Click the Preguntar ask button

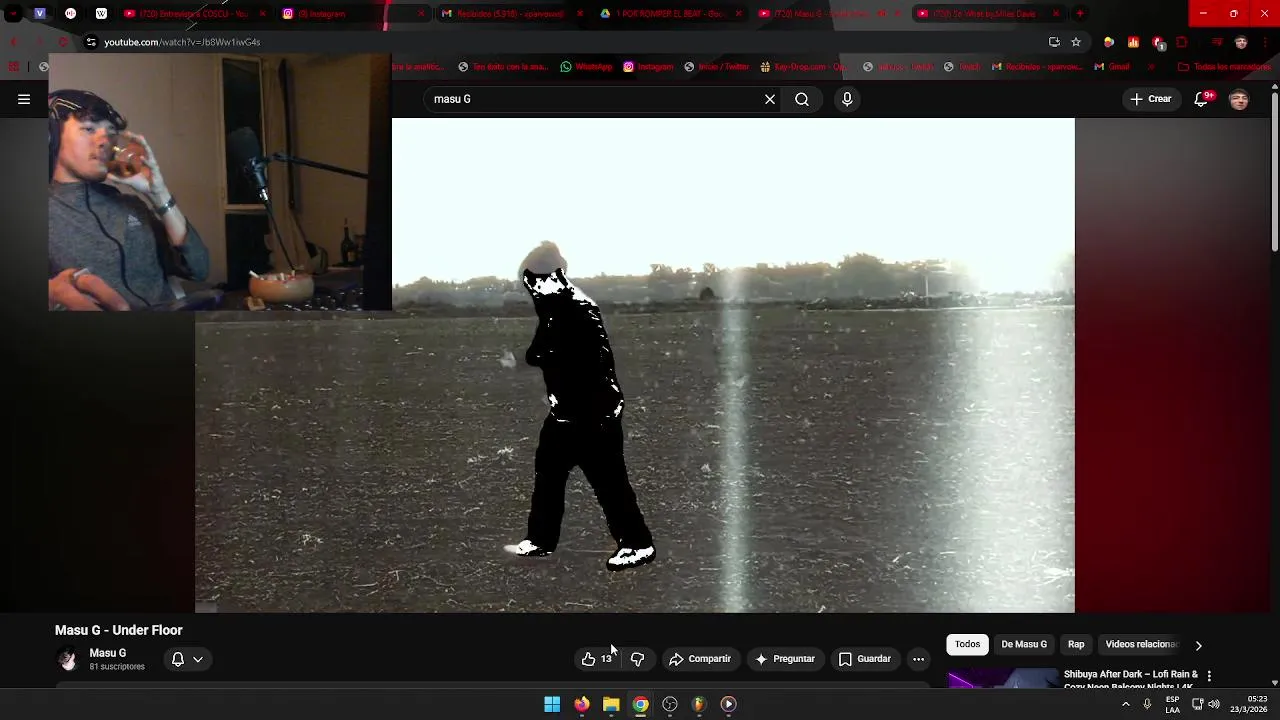[x=784, y=659]
